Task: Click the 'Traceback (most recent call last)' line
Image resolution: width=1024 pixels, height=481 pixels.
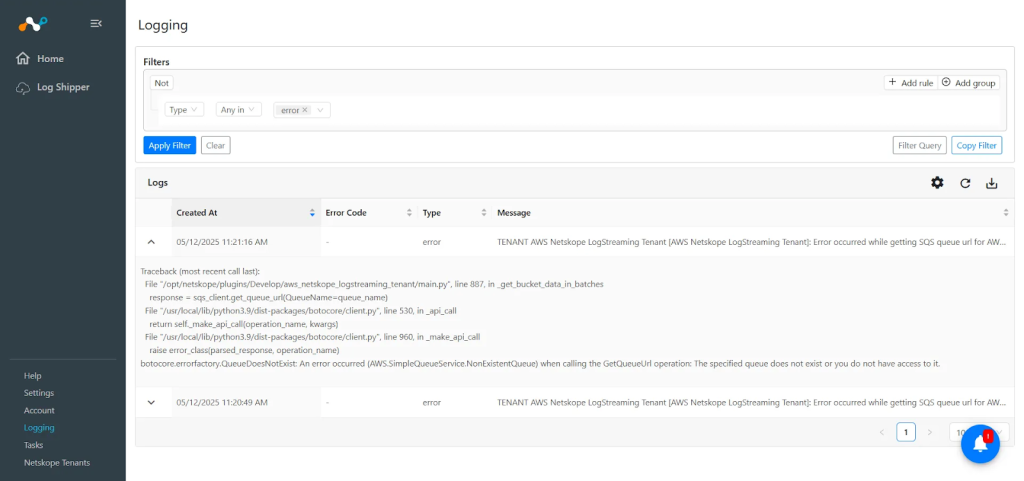Action: pos(200,271)
